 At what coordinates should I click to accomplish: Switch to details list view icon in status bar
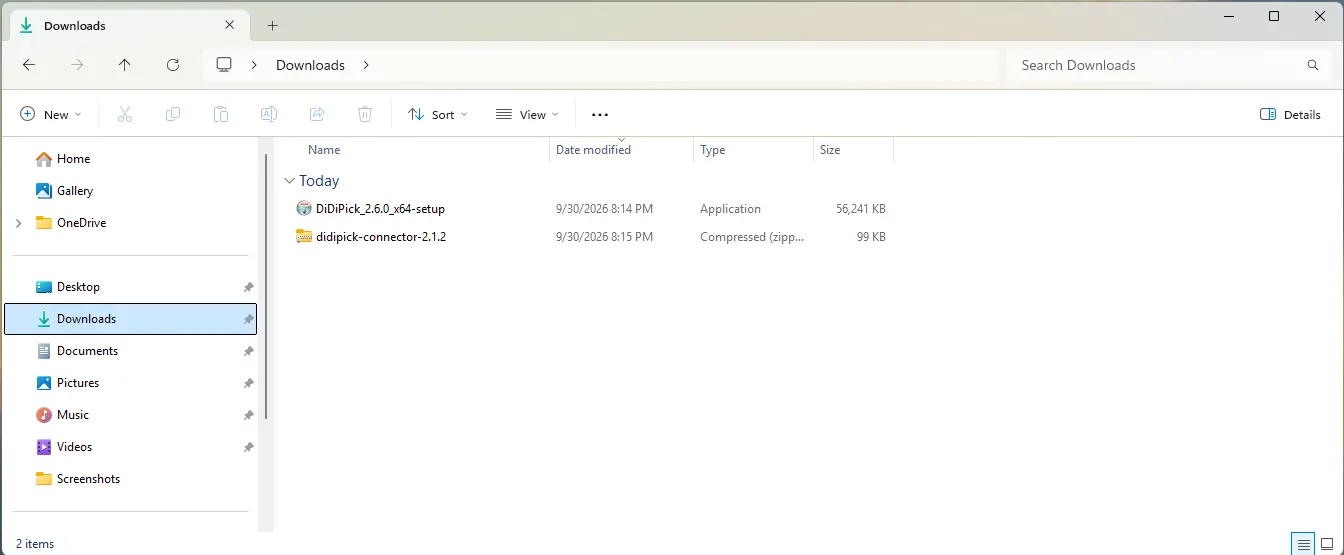[1304, 545]
